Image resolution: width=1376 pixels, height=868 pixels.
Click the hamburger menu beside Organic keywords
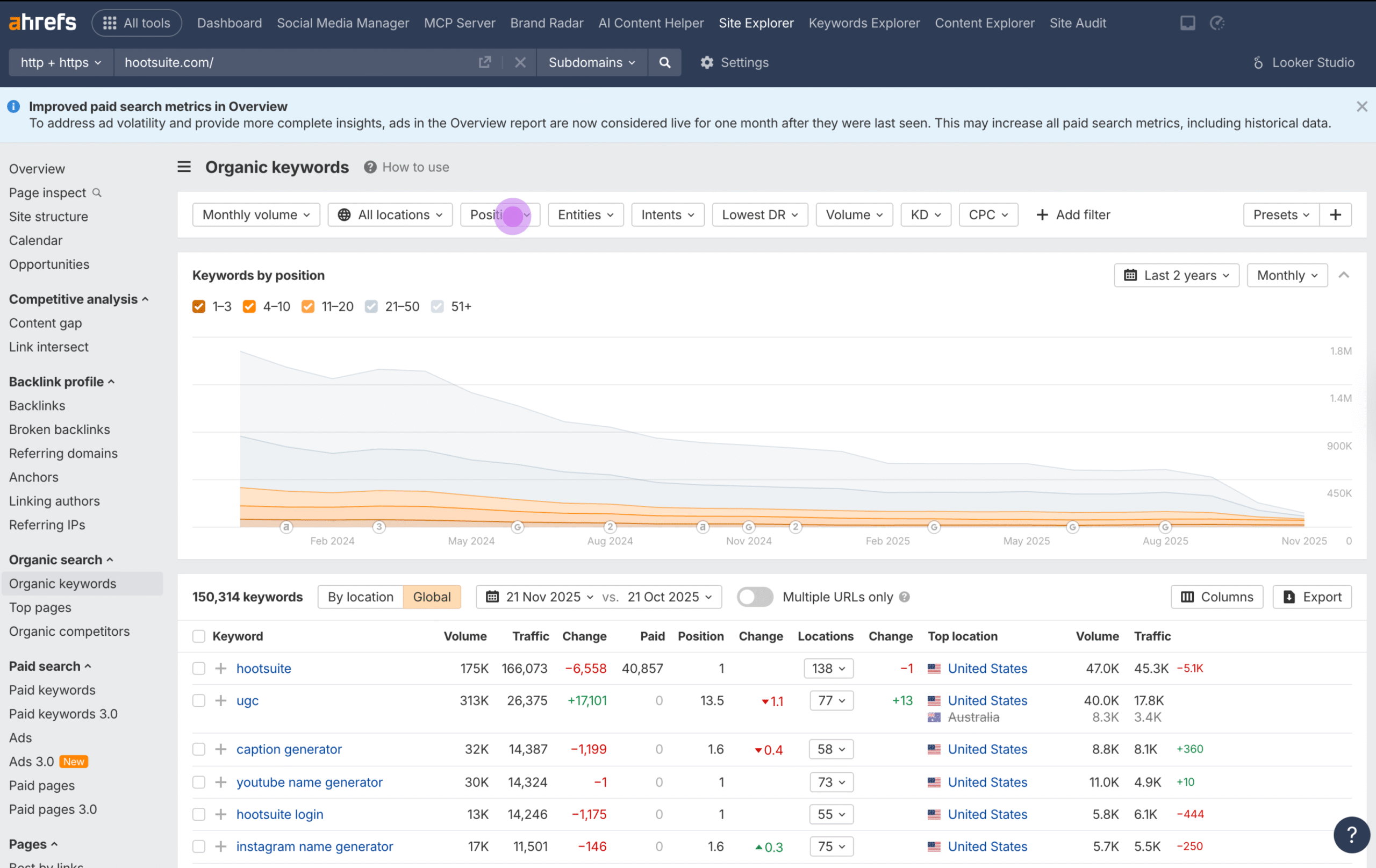click(x=184, y=167)
